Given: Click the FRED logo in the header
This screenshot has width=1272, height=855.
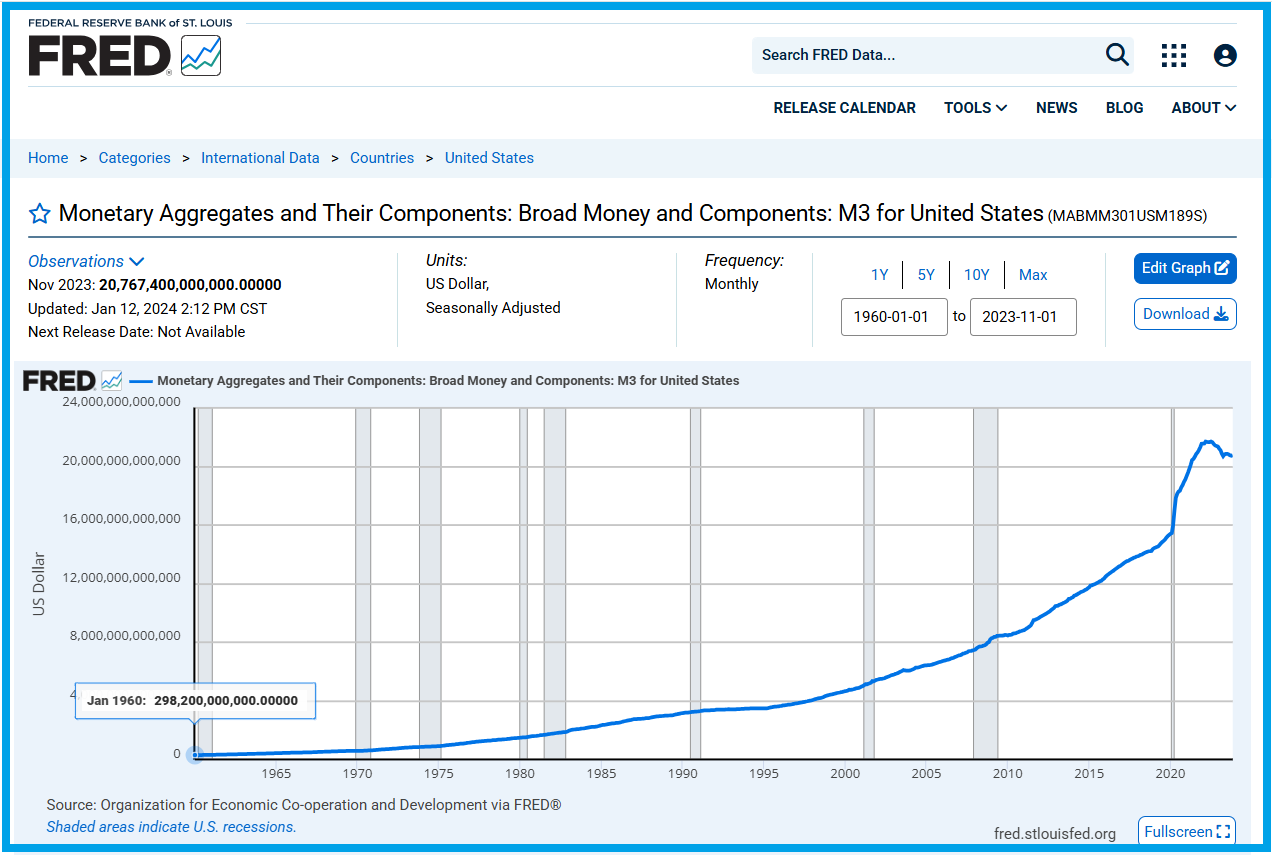Looking at the screenshot, I should click(x=124, y=55).
